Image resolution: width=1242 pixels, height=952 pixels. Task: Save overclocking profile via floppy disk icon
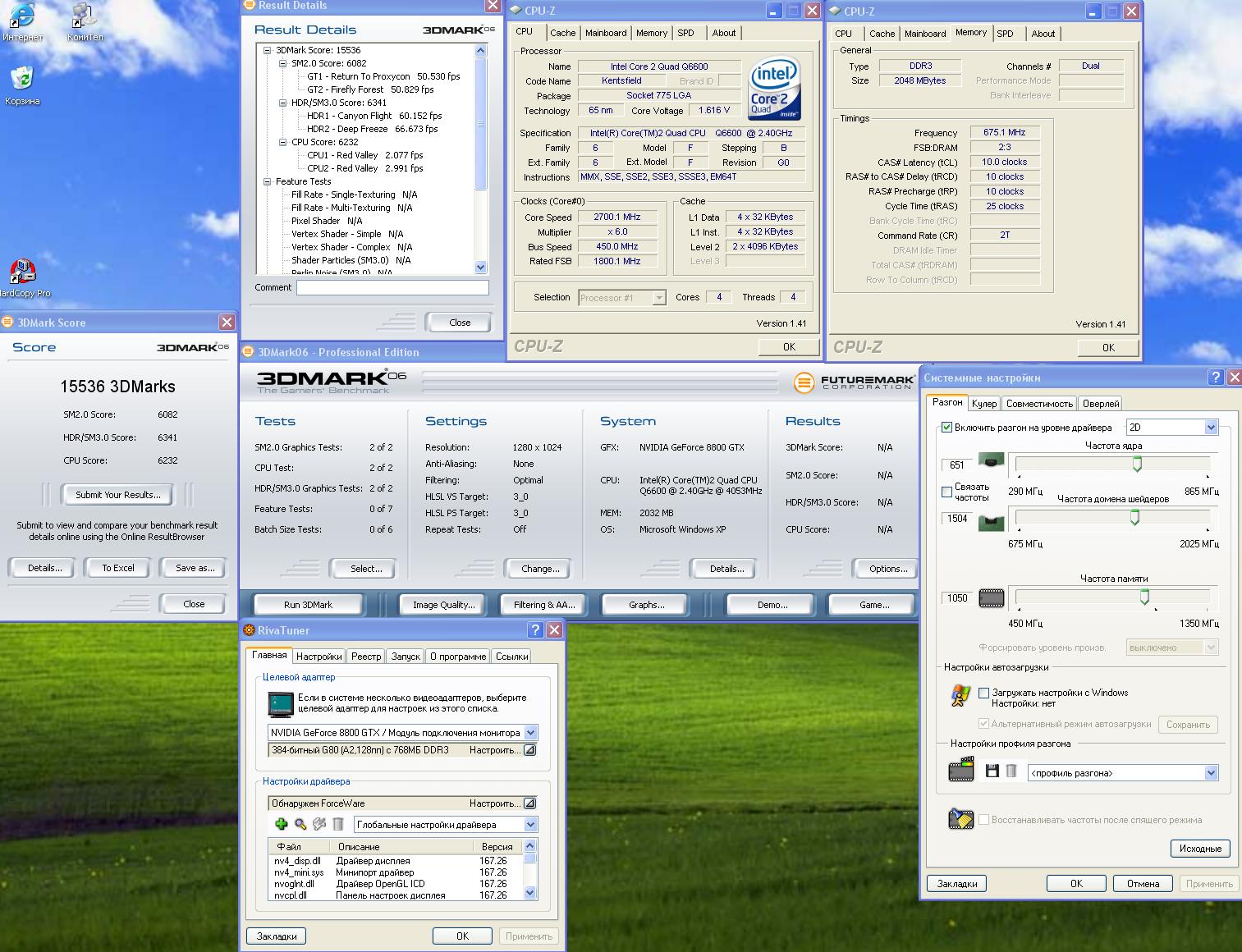992,771
